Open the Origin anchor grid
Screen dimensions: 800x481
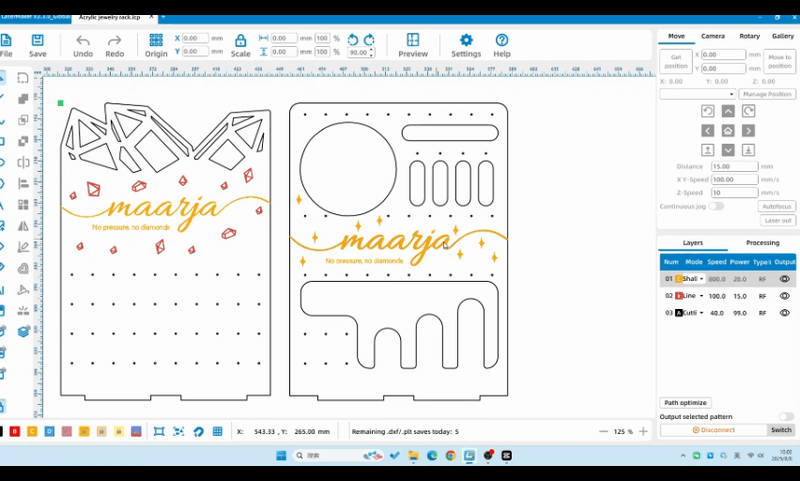tap(156, 40)
